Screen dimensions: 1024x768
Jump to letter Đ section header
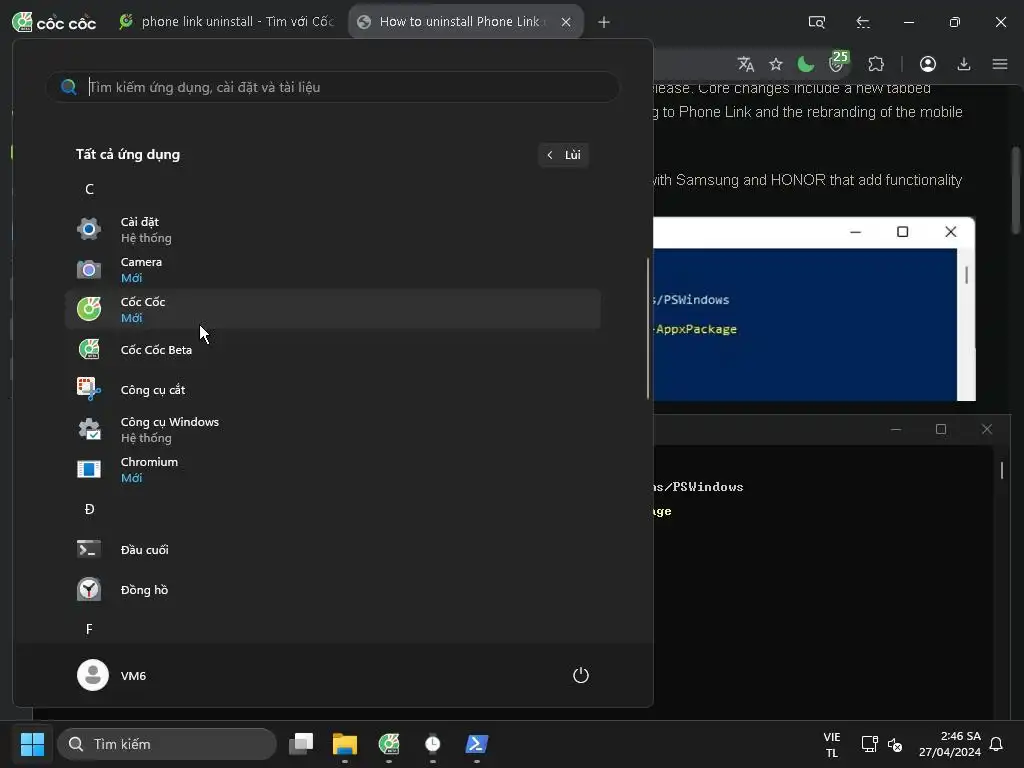click(89, 509)
